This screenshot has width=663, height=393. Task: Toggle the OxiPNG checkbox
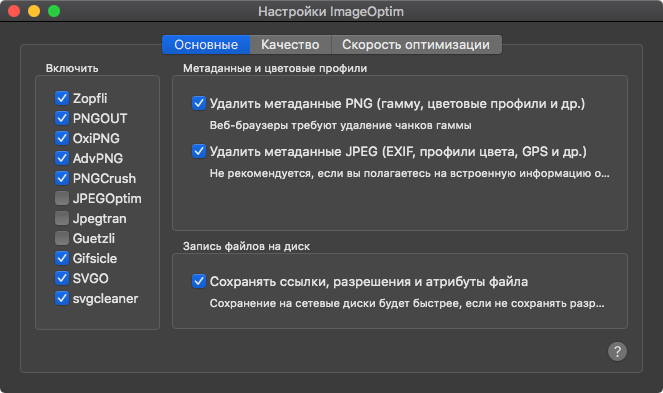pyautogui.click(x=62, y=138)
